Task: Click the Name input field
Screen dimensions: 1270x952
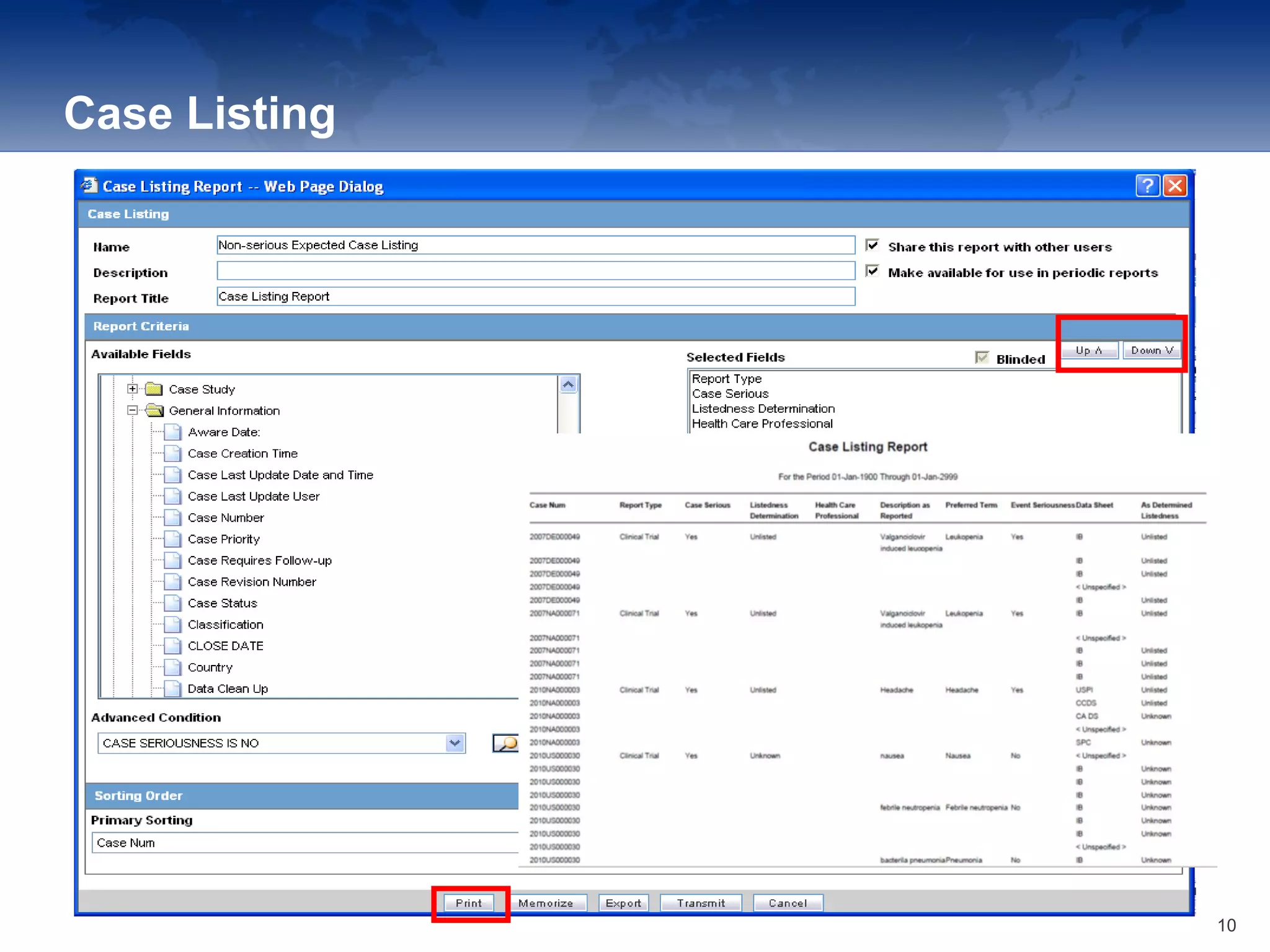Action: 536,245
